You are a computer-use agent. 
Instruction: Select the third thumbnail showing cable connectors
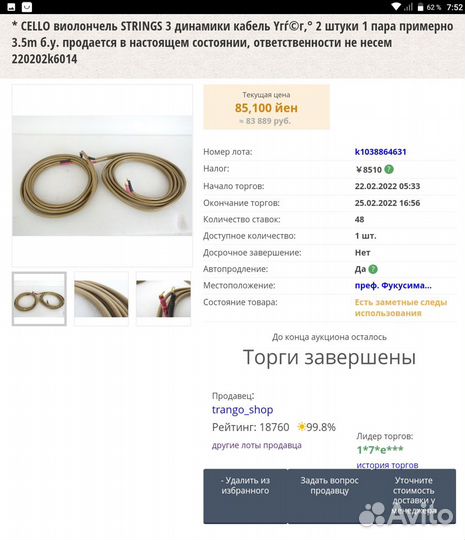[x=163, y=299]
